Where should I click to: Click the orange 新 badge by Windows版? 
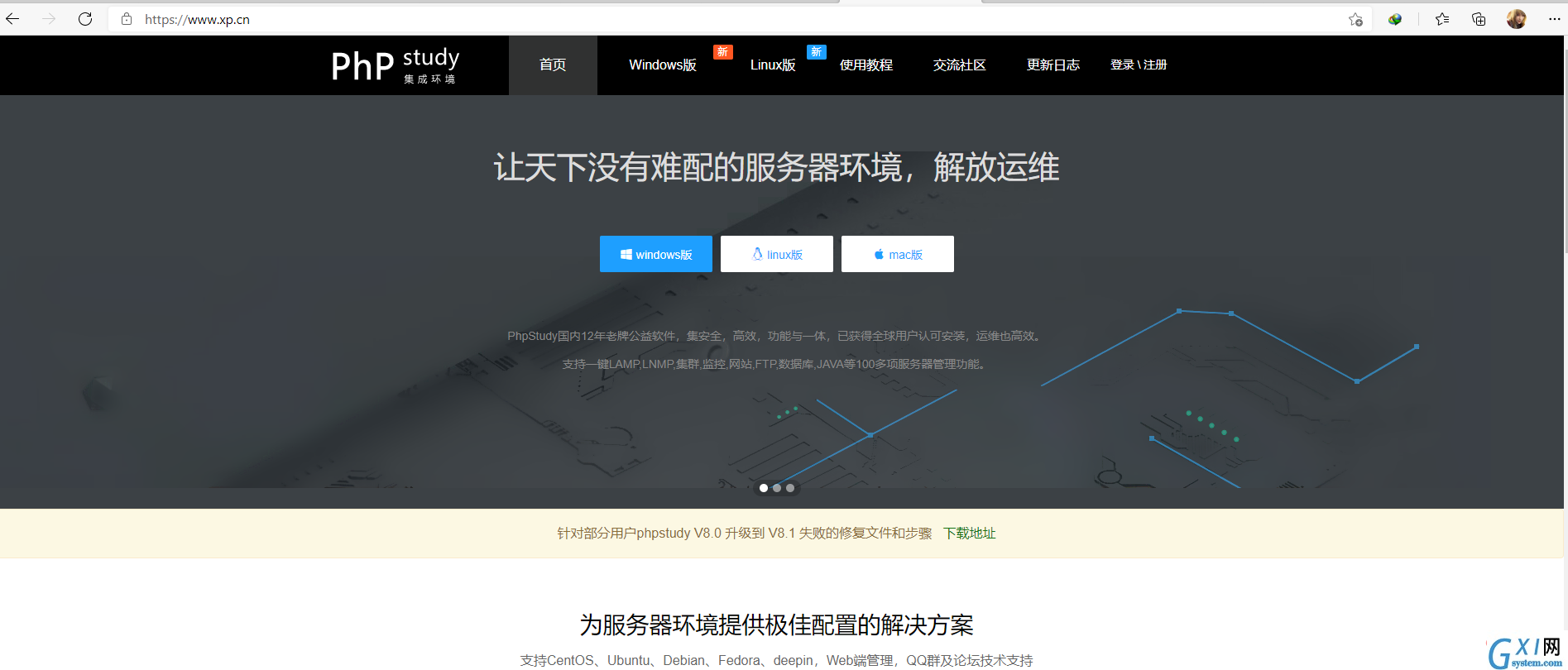click(722, 52)
